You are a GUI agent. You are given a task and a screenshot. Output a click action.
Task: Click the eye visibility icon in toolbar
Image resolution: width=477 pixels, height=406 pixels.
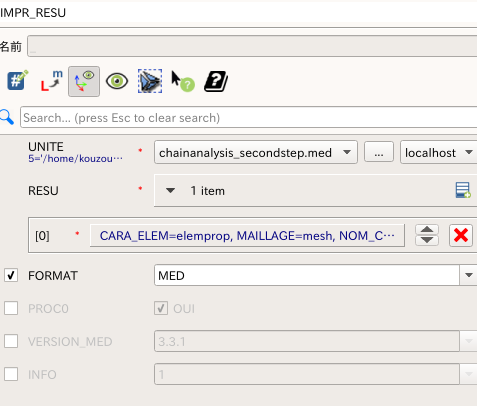pyautogui.click(x=117, y=81)
